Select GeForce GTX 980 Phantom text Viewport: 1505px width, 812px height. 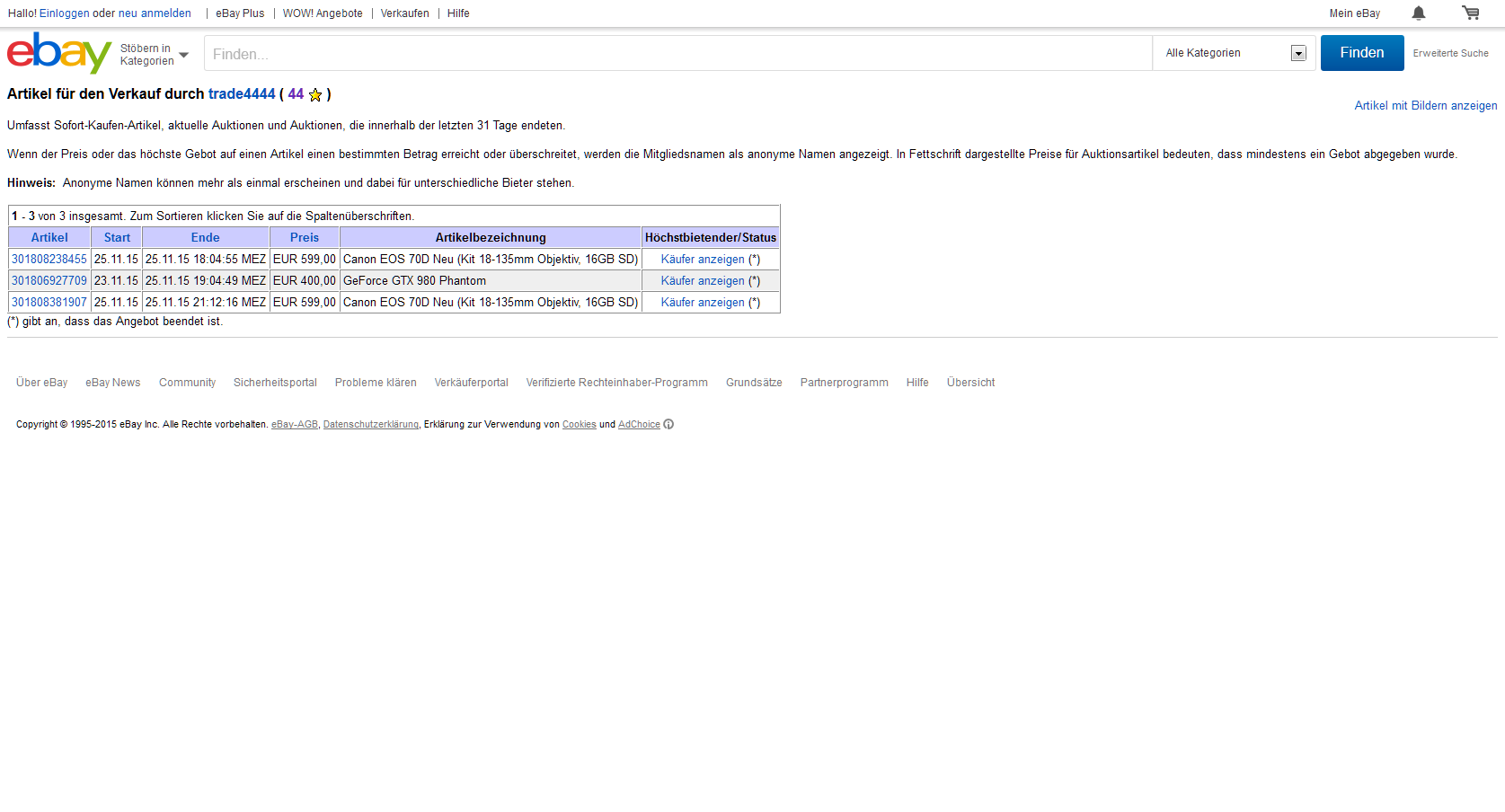[x=414, y=280]
